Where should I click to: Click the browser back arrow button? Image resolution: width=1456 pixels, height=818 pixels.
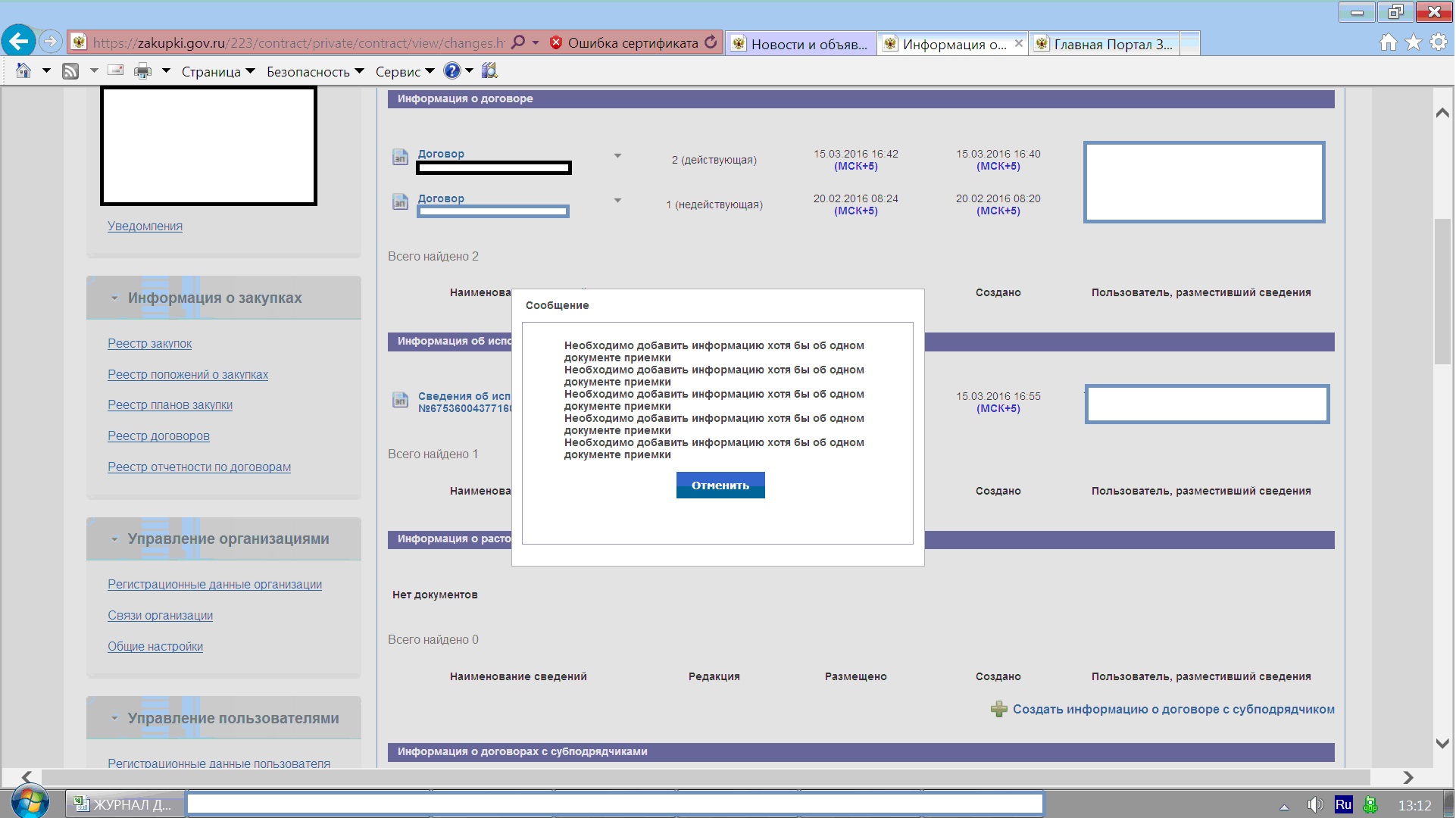(x=19, y=41)
